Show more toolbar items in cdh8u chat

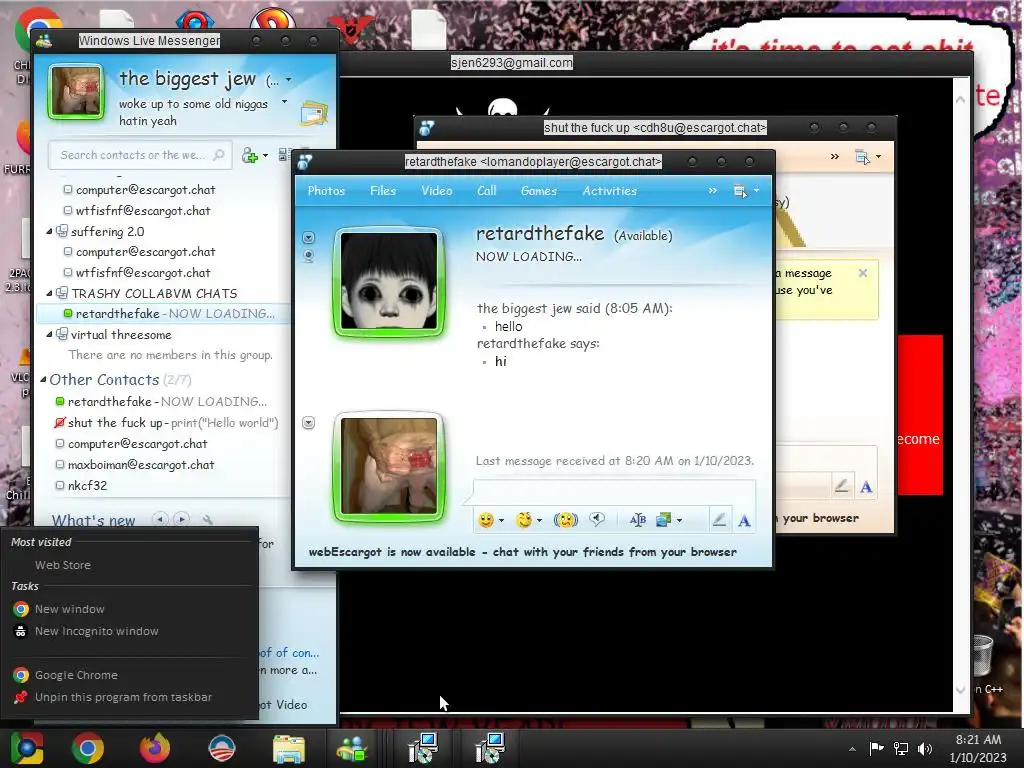pyautogui.click(x=835, y=157)
